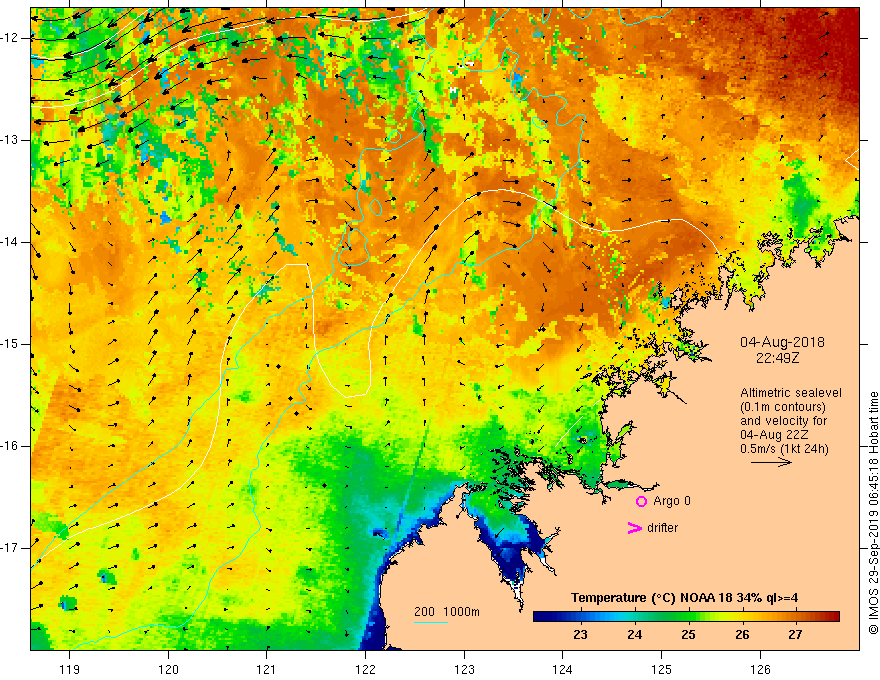
Task: Click the drifter legend label
Action: pyautogui.click(x=662, y=528)
